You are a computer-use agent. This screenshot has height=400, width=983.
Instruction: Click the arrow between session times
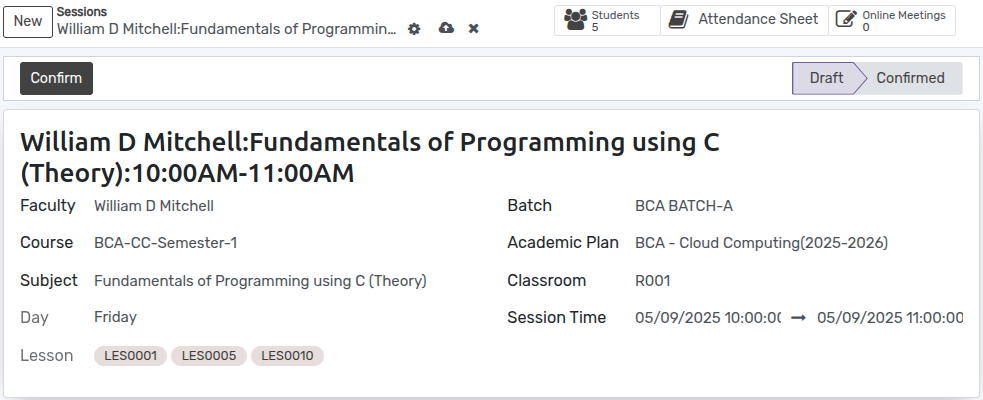click(x=798, y=318)
